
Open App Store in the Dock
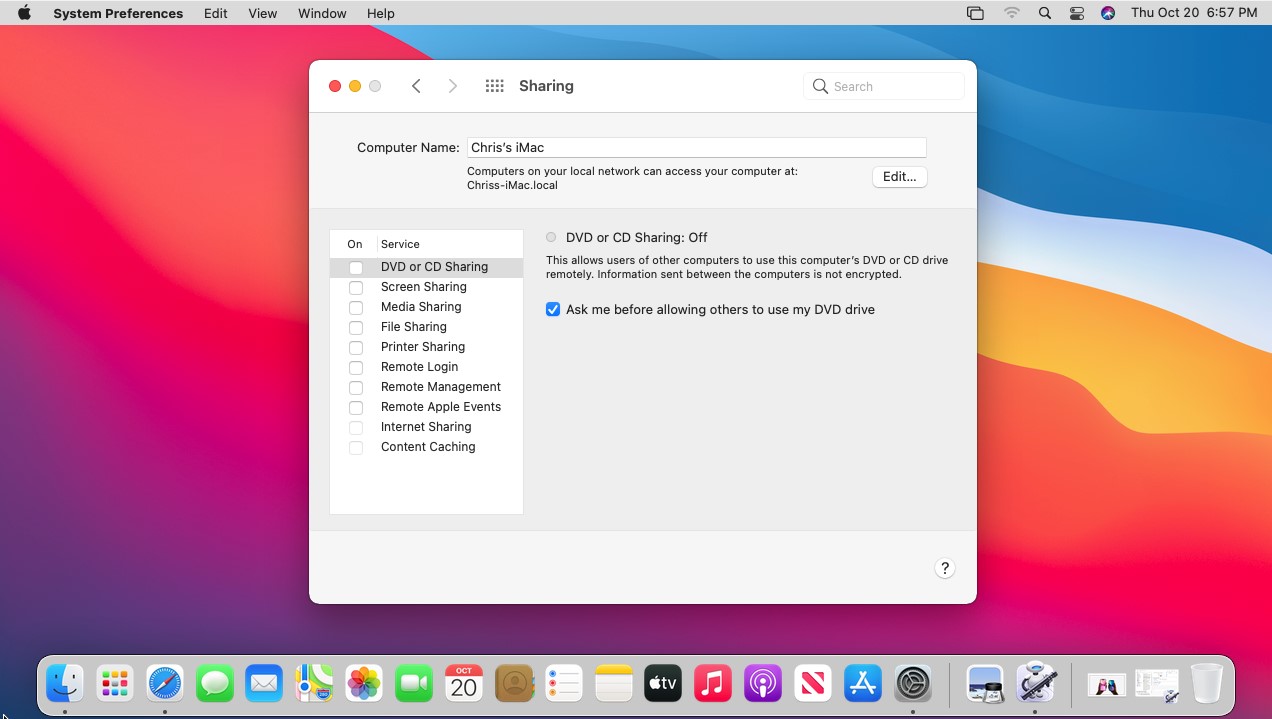[x=863, y=684]
